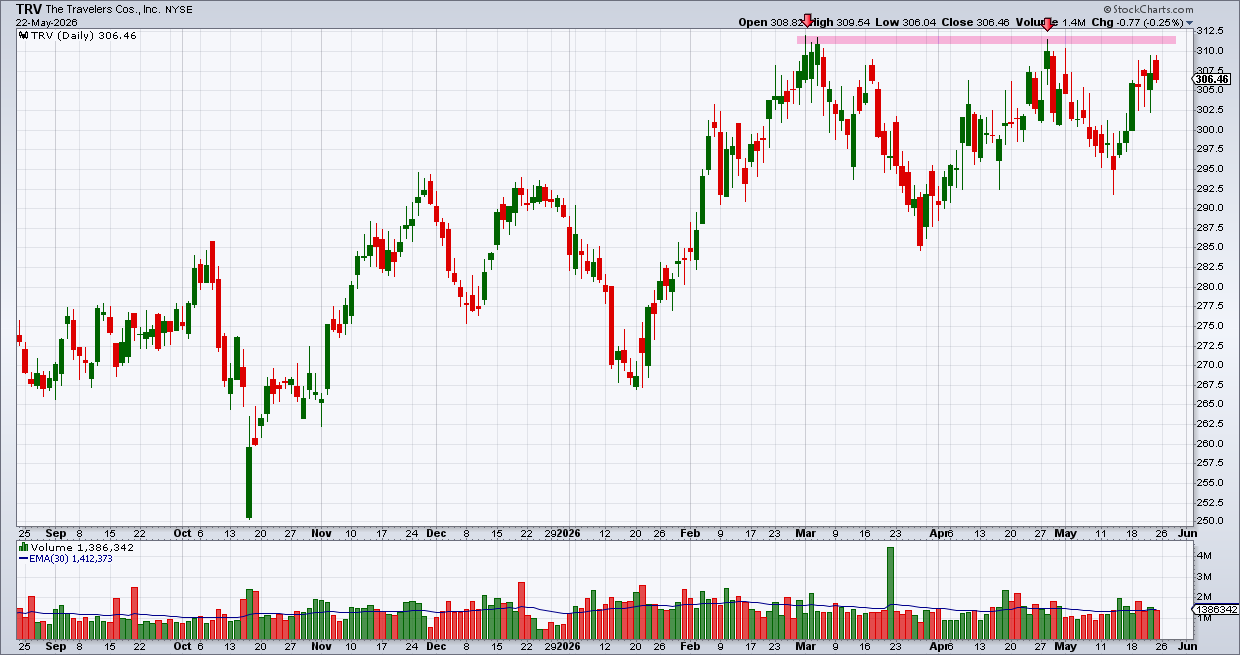
Task: Click the 280.0 price axis label
Action: coord(1208,287)
